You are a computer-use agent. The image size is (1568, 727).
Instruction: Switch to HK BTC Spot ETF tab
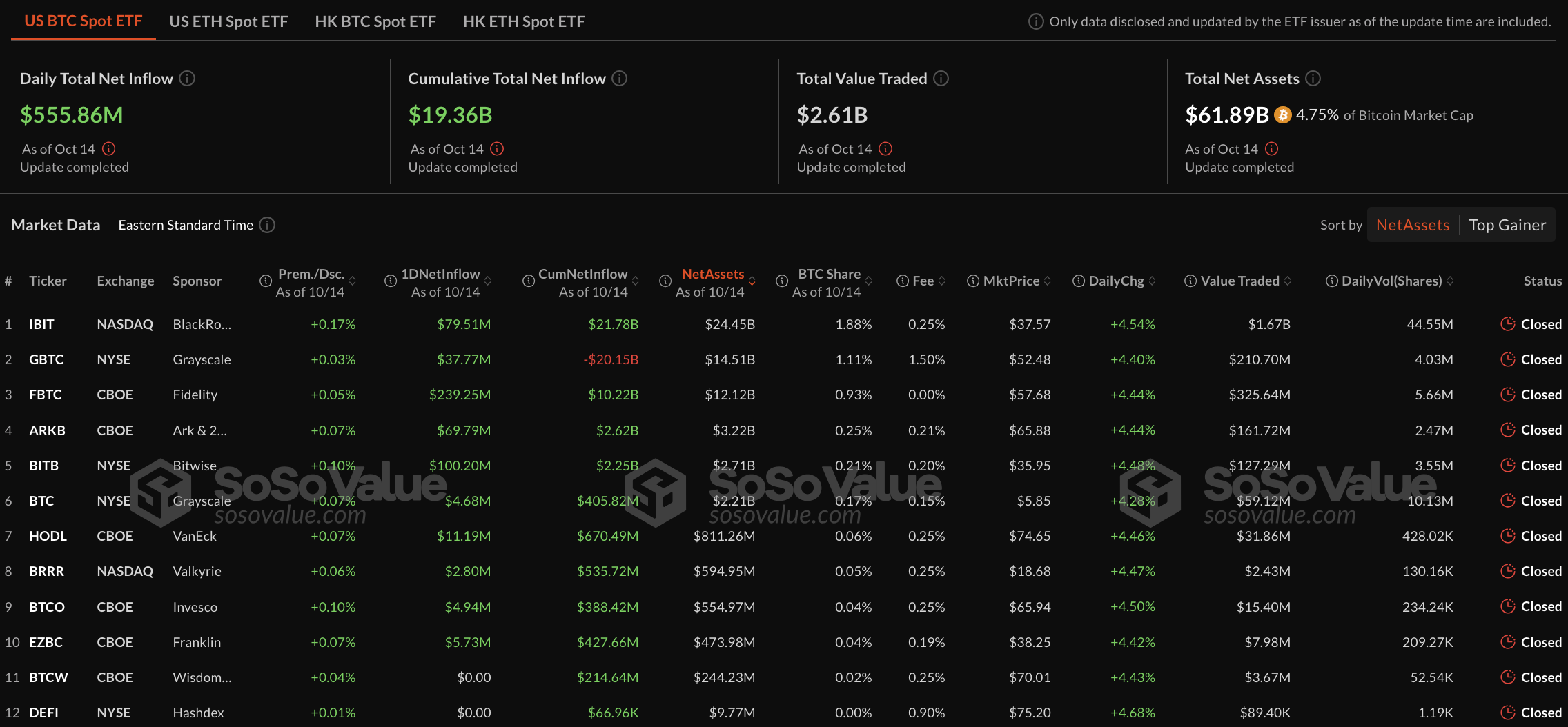click(x=375, y=21)
